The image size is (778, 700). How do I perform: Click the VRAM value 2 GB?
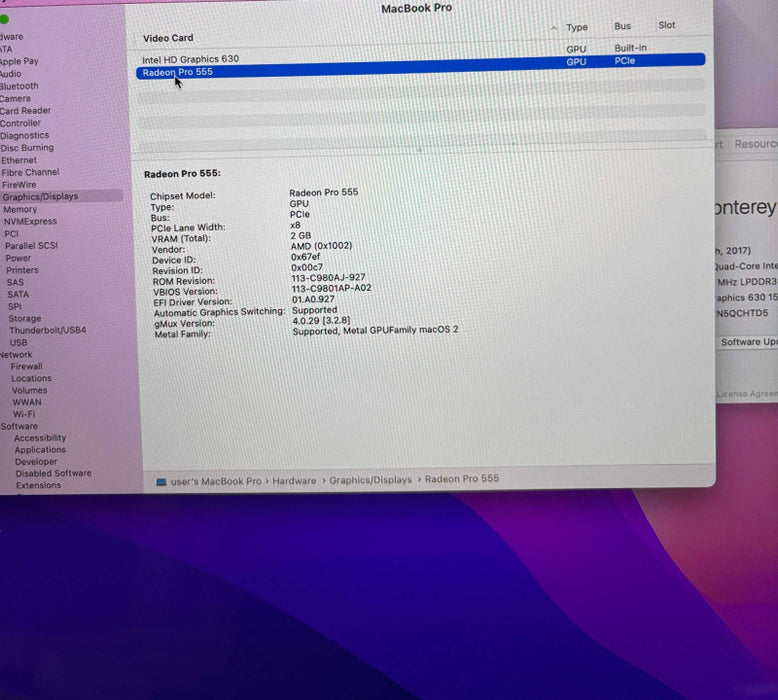tap(301, 235)
